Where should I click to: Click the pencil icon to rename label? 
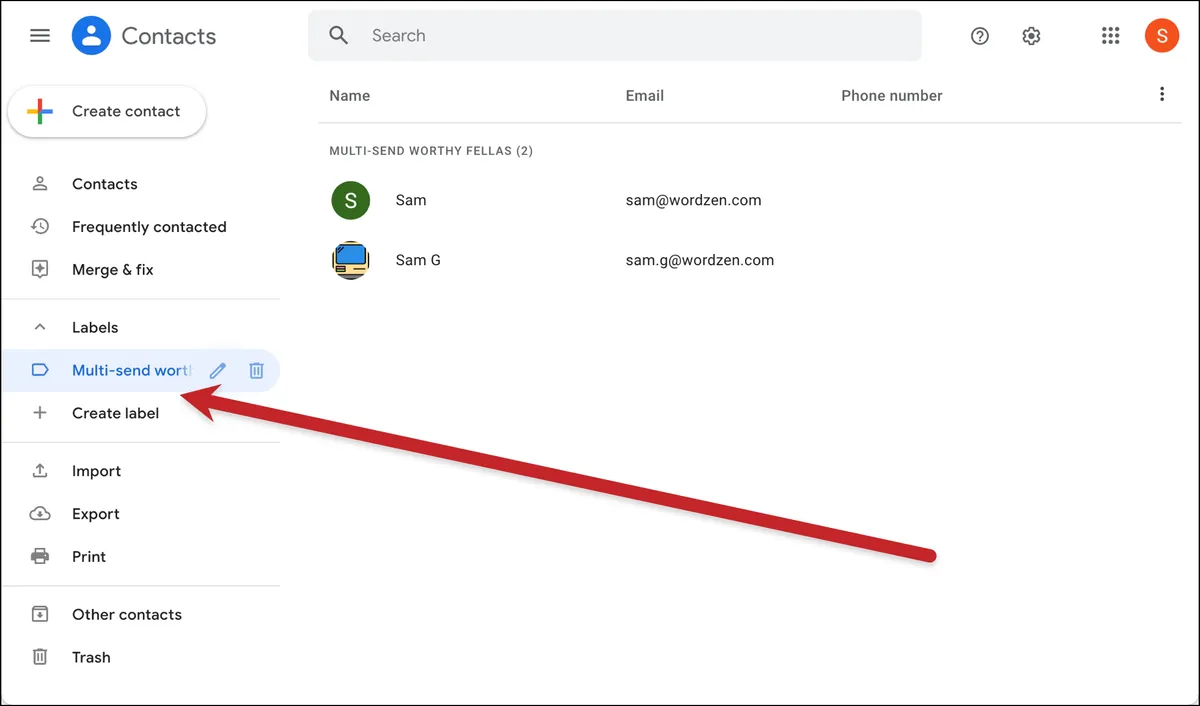(218, 371)
